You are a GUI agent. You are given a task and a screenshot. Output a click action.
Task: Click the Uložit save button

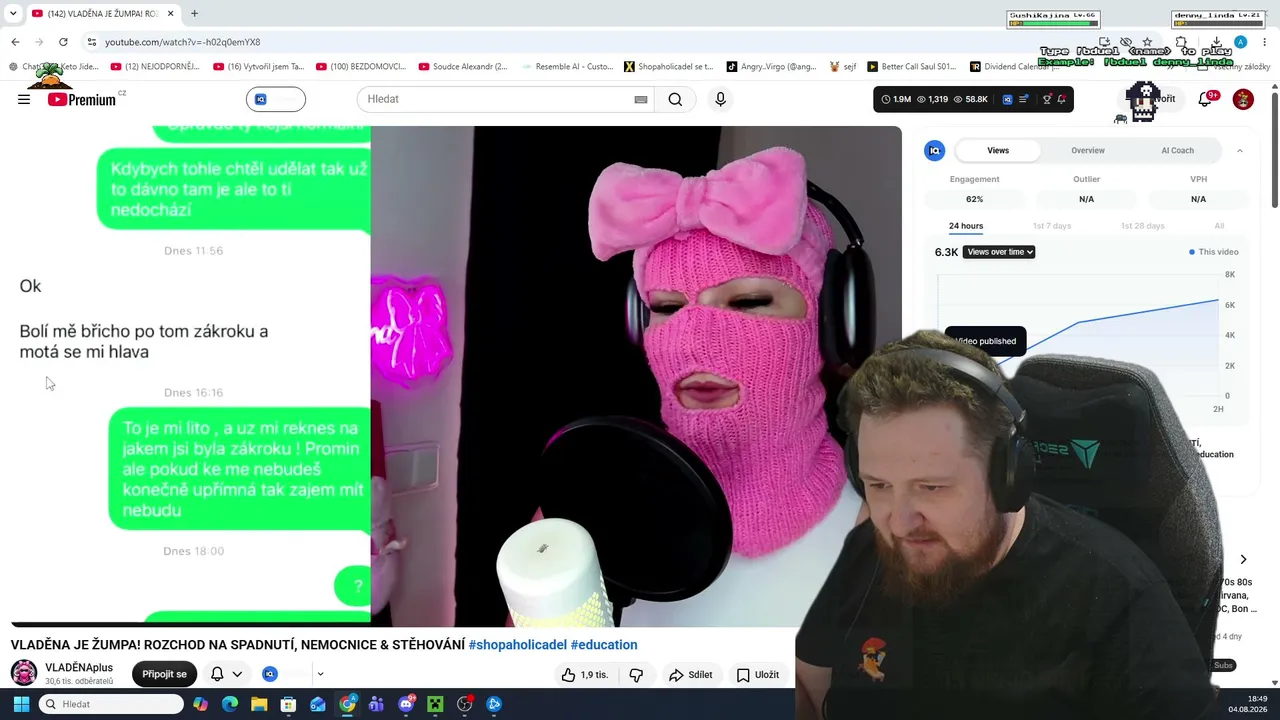758,675
